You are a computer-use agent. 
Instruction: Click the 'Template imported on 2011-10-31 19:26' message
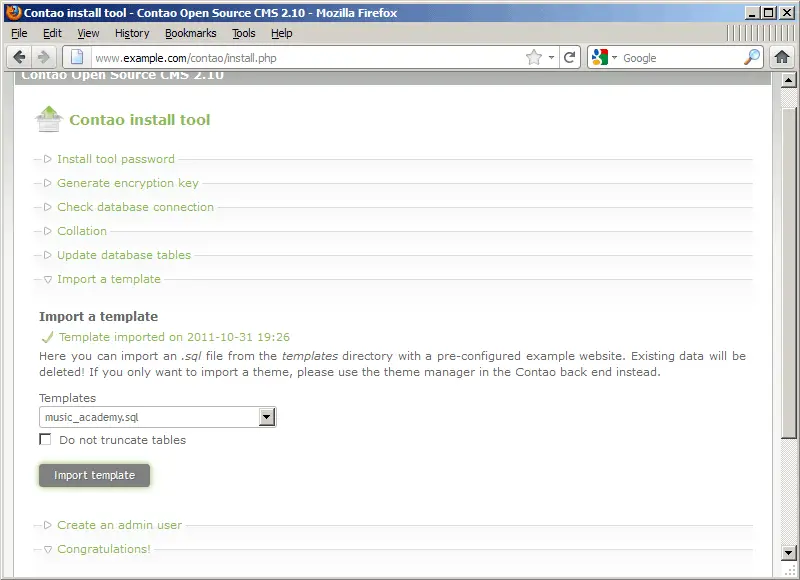click(174, 337)
